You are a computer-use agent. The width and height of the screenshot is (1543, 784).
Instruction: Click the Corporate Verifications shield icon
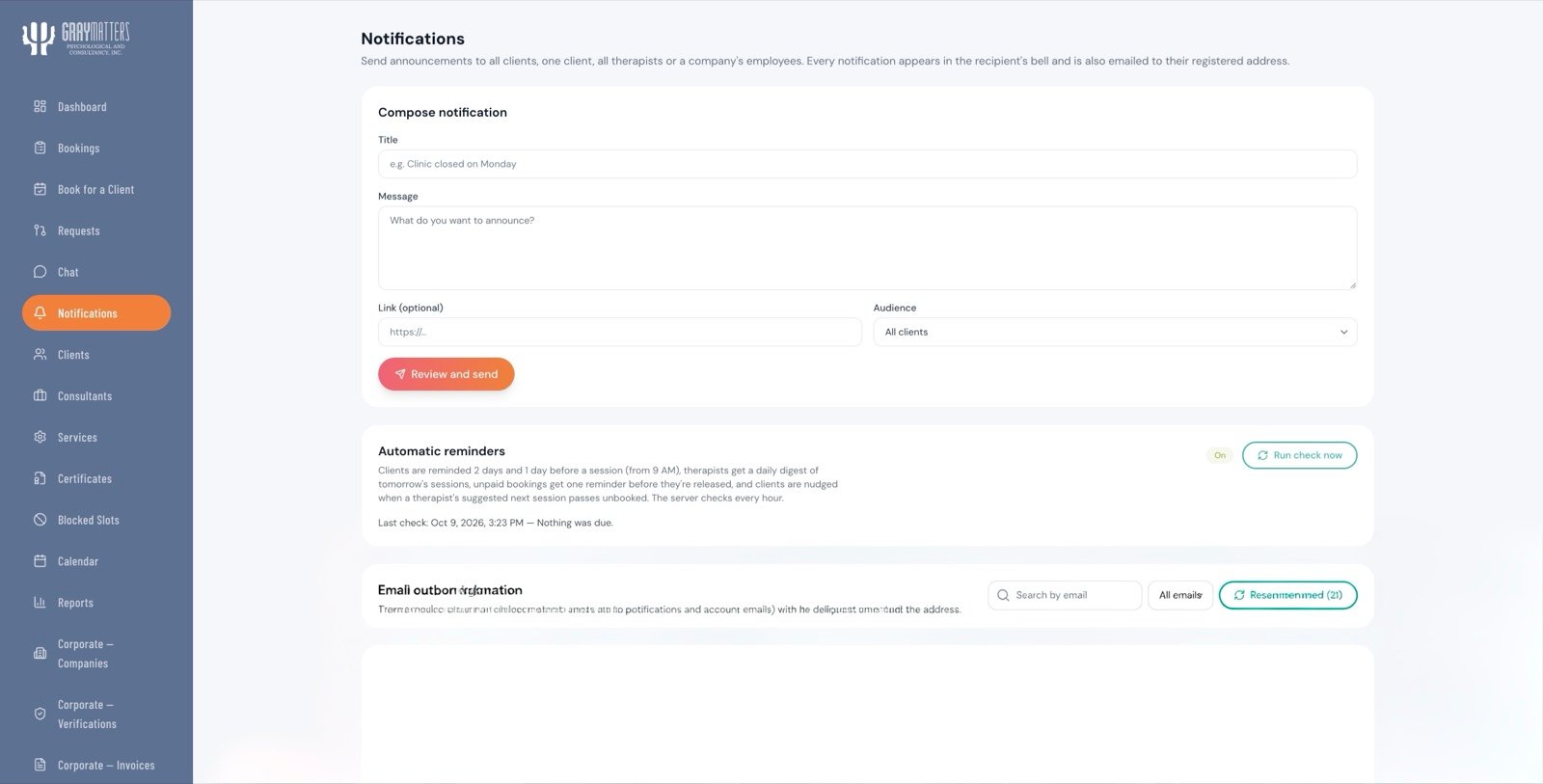(x=40, y=714)
